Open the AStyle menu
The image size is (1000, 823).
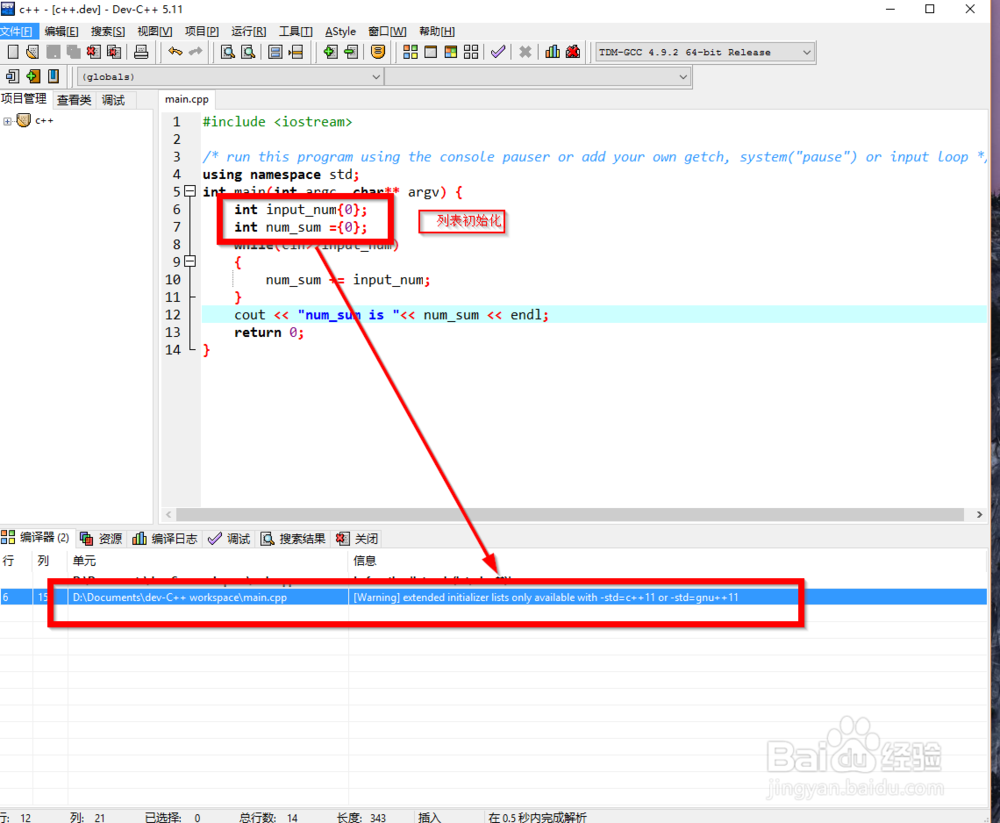340,31
